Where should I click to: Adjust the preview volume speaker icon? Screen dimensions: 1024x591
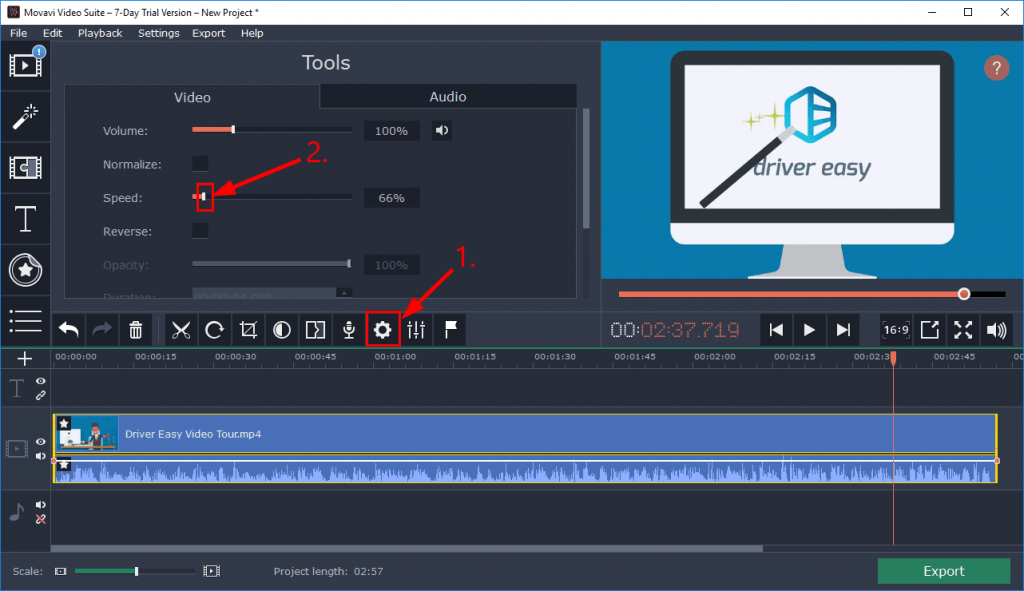tap(996, 330)
